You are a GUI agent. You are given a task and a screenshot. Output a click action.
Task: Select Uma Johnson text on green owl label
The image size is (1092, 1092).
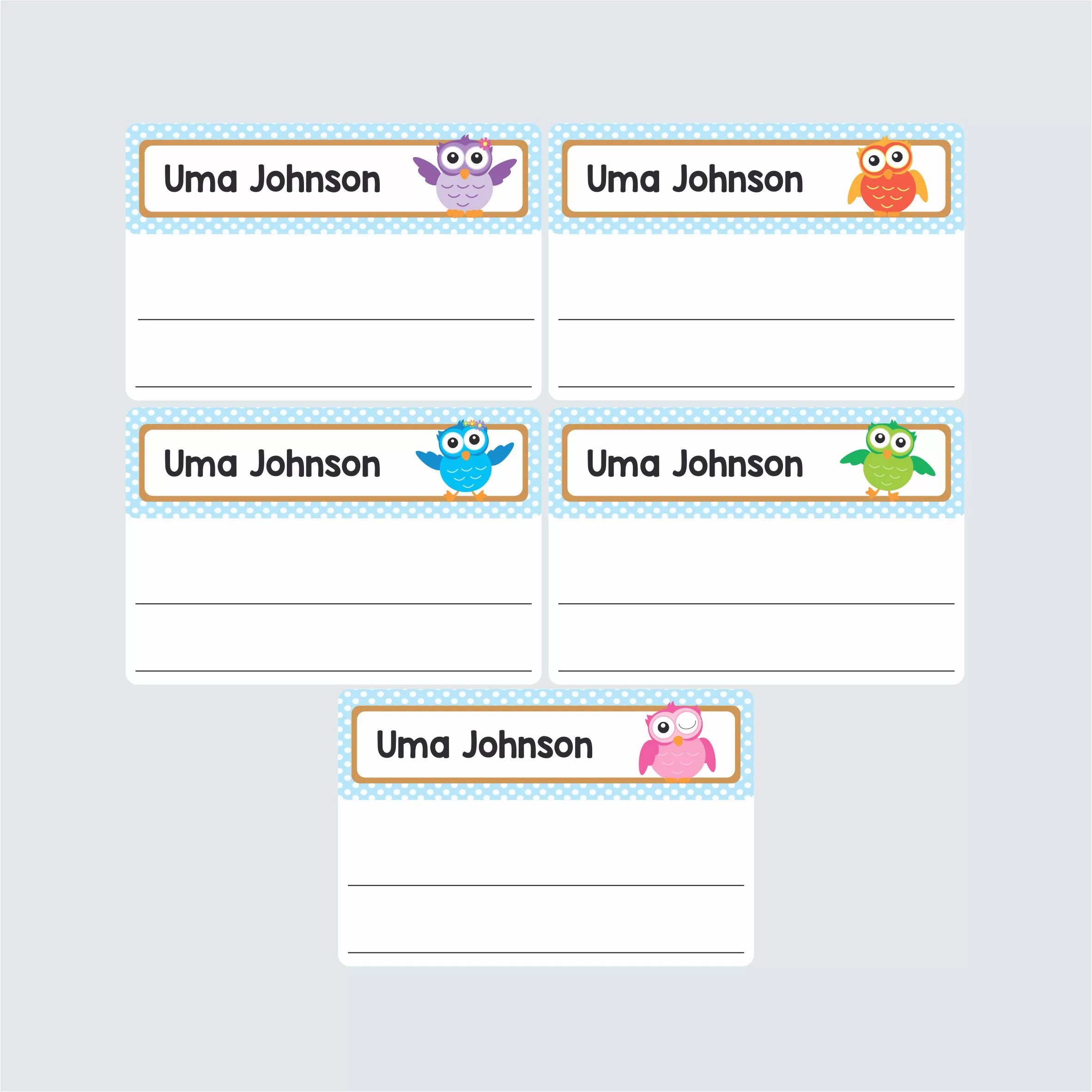(695, 463)
